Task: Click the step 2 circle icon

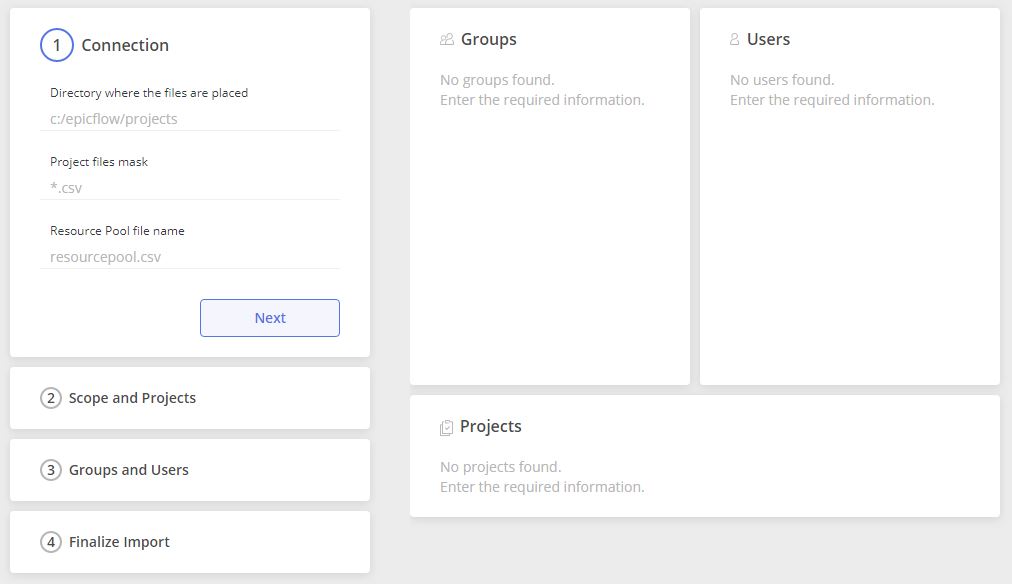Action: coord(51,398)
